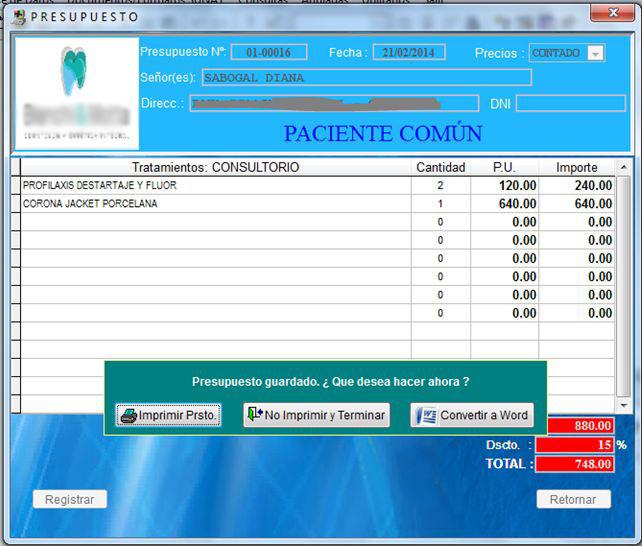The width and height of the screenshot is (643, 548).
Task: Click the subtotal field showing 880.00
Action: click(x=580, y=426)
